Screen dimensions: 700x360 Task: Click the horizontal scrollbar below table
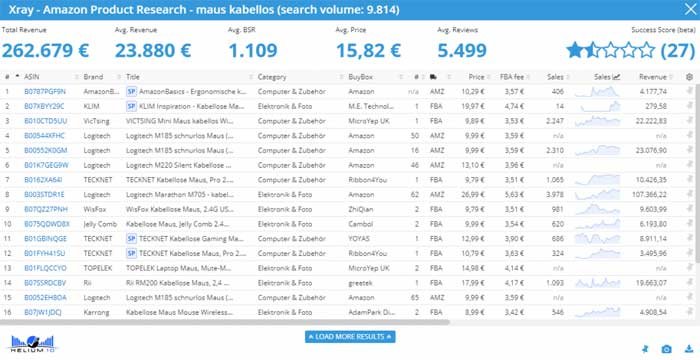pyautogui.click(x=225, y=322)
